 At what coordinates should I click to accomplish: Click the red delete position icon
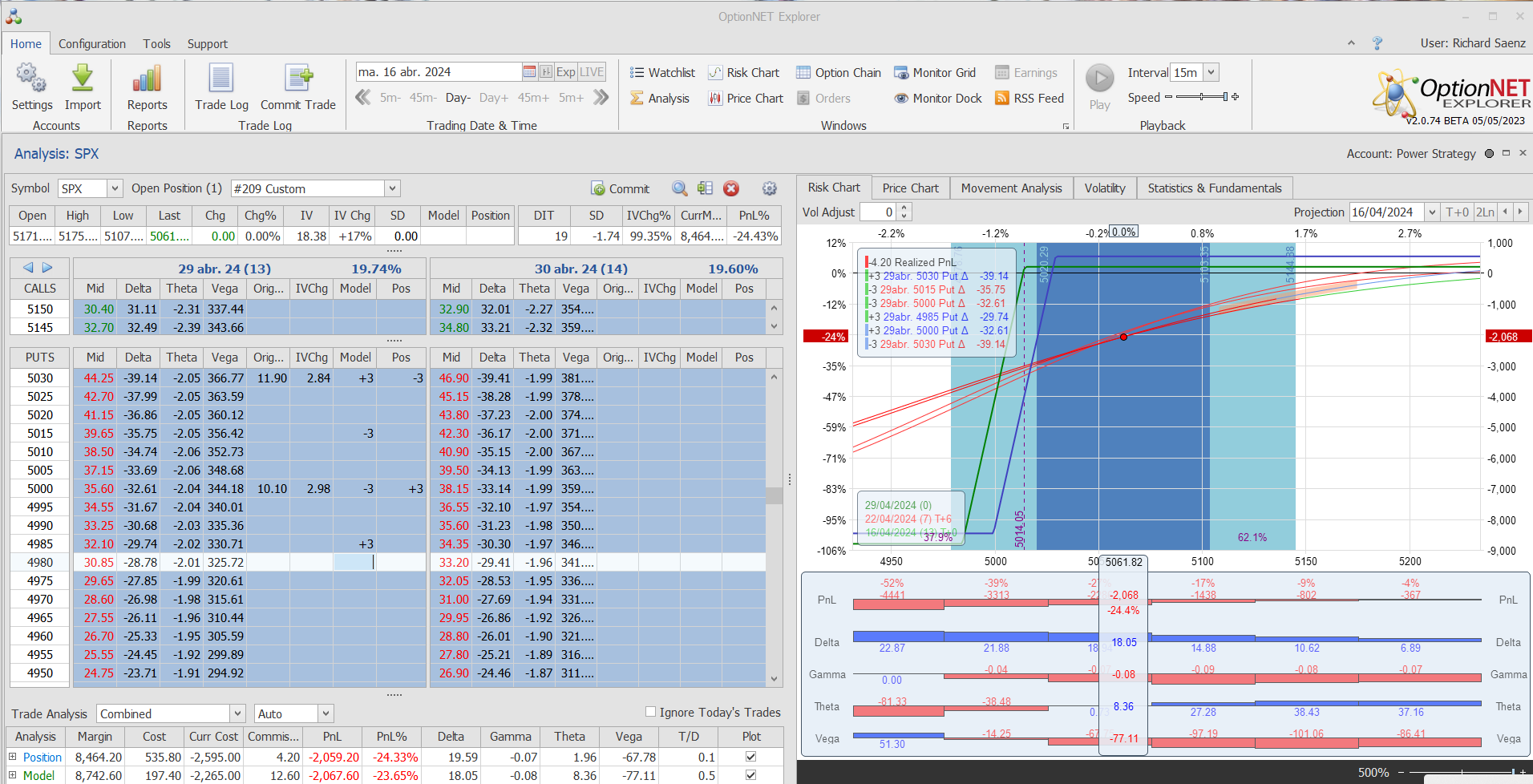(731, 188)
